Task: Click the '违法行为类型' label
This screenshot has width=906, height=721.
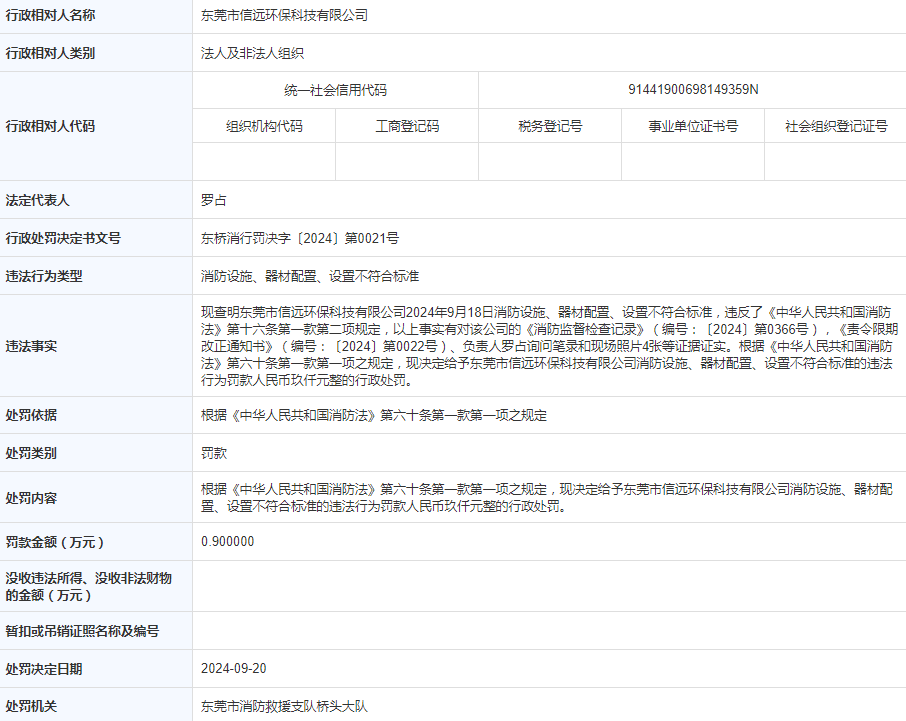Action: click(44, 276)
